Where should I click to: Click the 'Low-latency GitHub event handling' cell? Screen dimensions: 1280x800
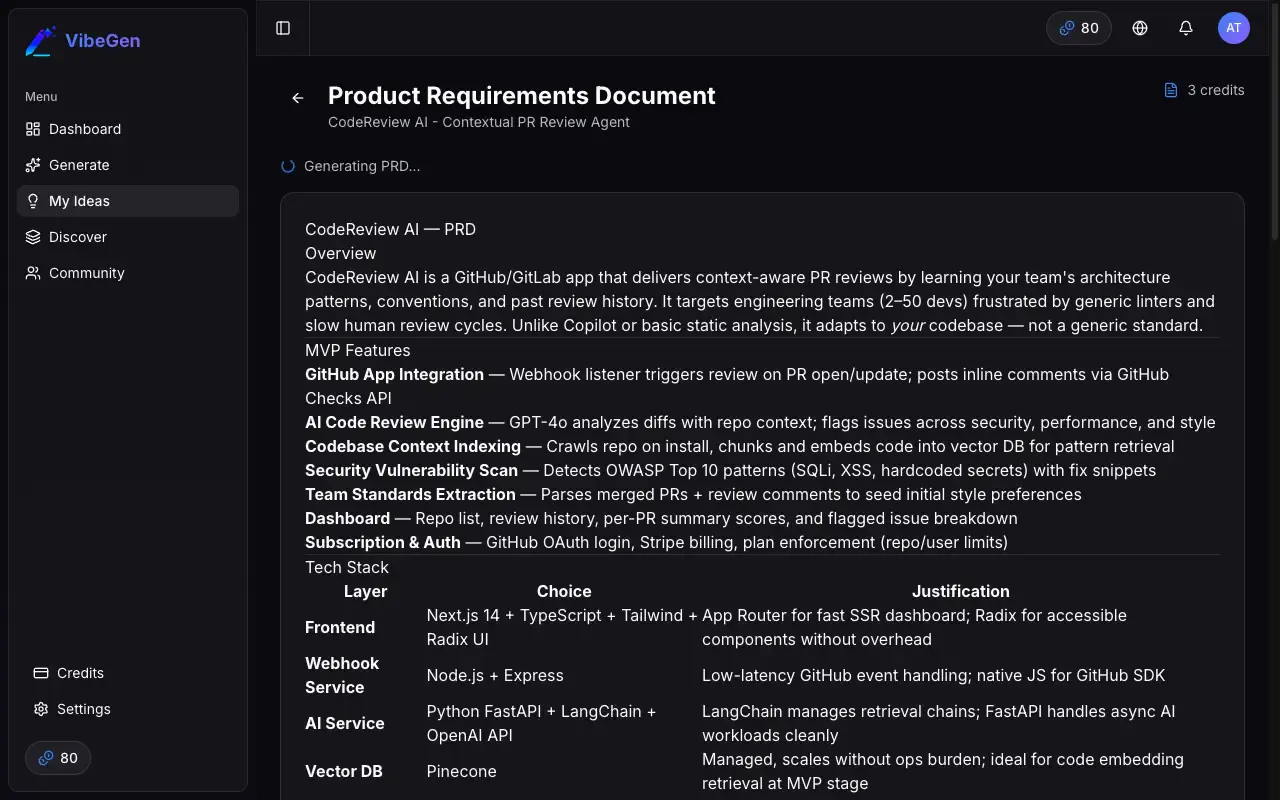[934, 675]
